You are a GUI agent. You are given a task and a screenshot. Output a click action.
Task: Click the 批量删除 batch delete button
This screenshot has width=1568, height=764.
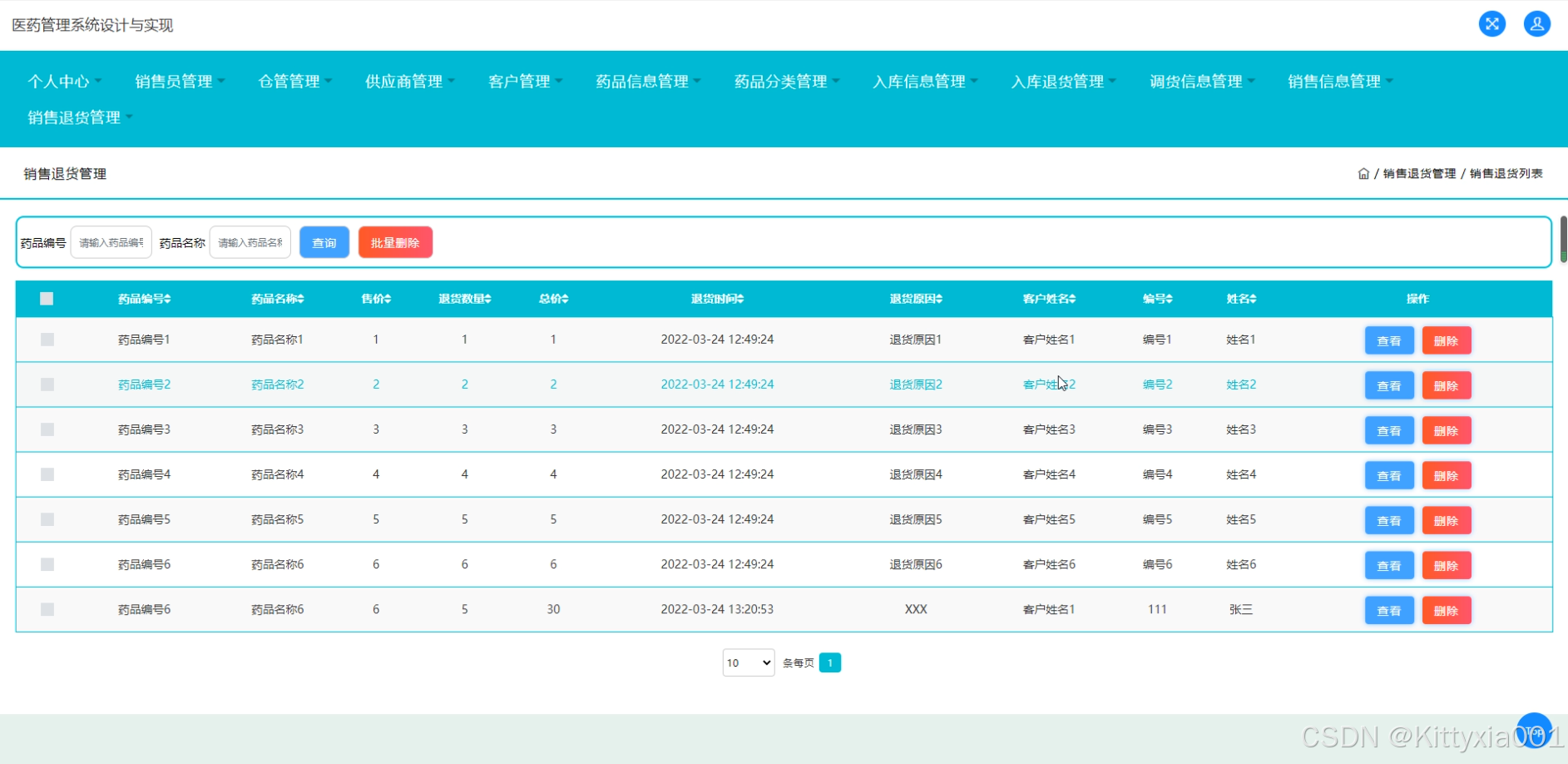tap(395, 242)
